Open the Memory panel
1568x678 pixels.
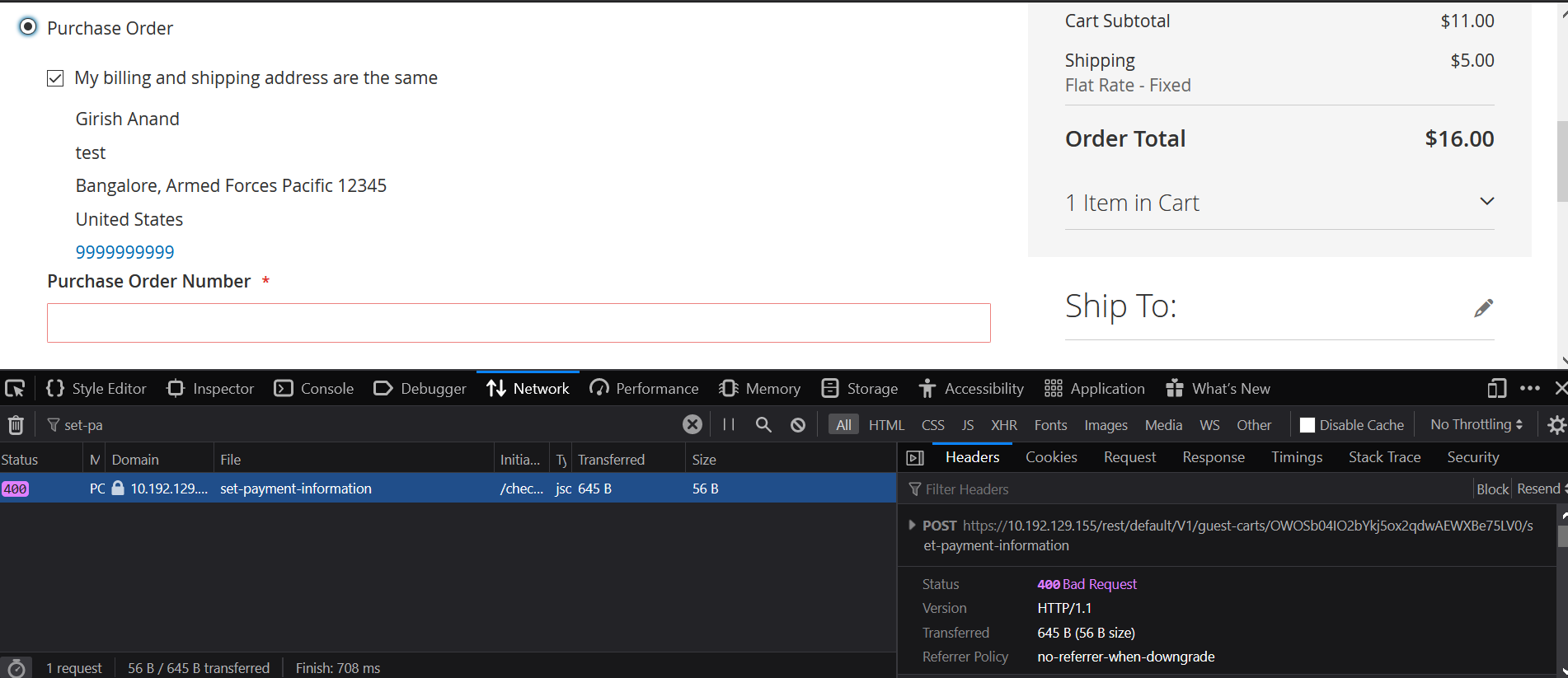click(x=759, y=388)
